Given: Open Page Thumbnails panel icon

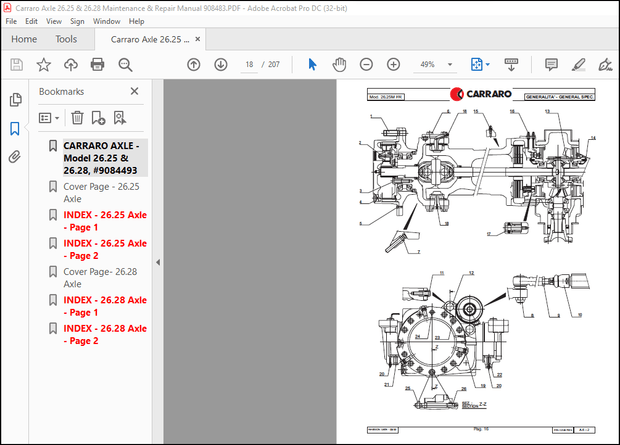Looking at the screenshot, I should coord(15,100).
